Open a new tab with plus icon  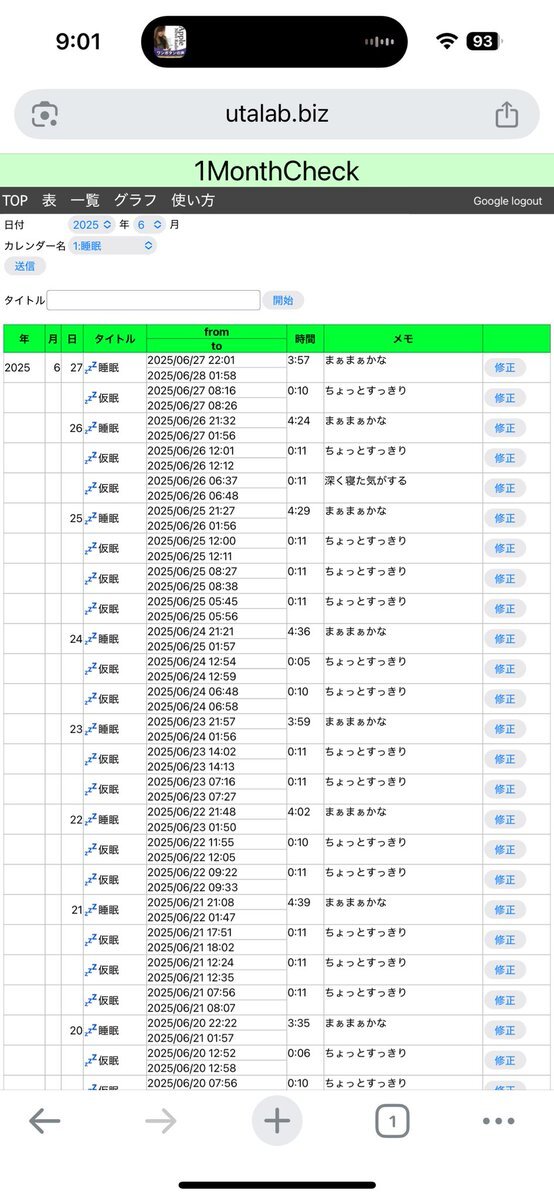(x=277, y=1121)
